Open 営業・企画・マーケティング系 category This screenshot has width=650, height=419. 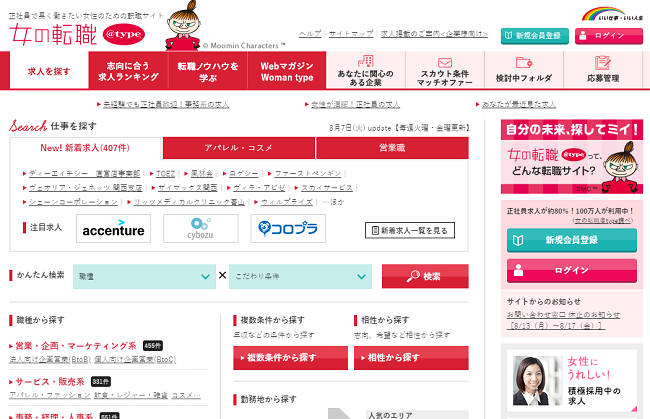click(76, 346)
